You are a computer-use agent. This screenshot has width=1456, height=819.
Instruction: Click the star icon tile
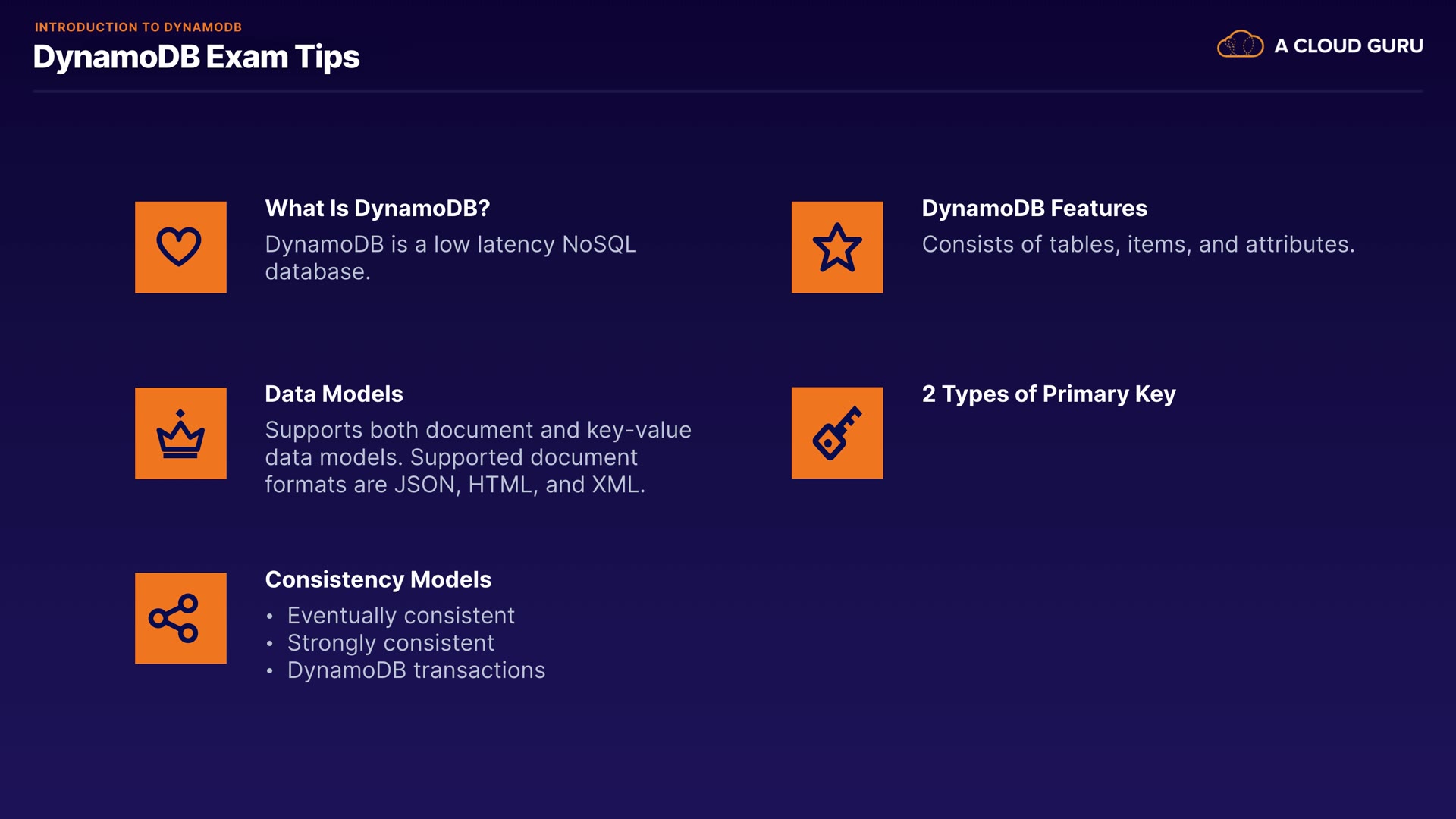(x=837, y=247)
